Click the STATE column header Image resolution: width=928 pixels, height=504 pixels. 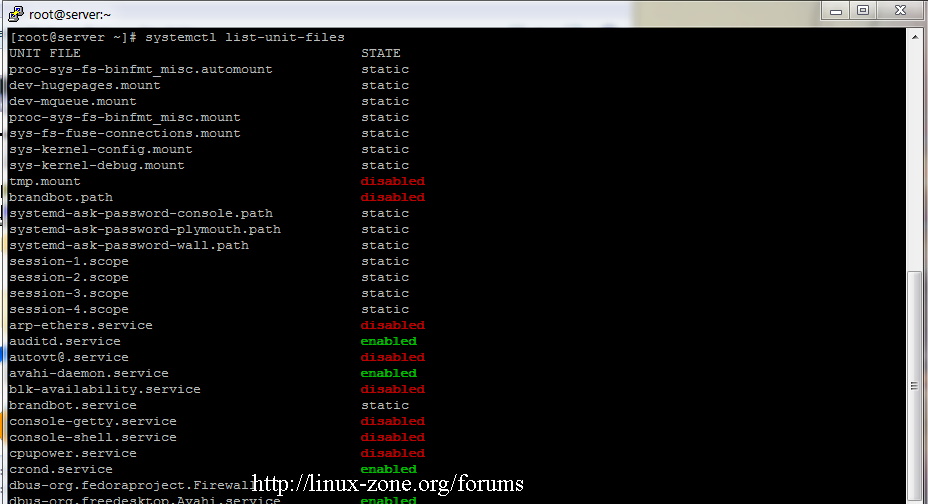tap(381, 53)
